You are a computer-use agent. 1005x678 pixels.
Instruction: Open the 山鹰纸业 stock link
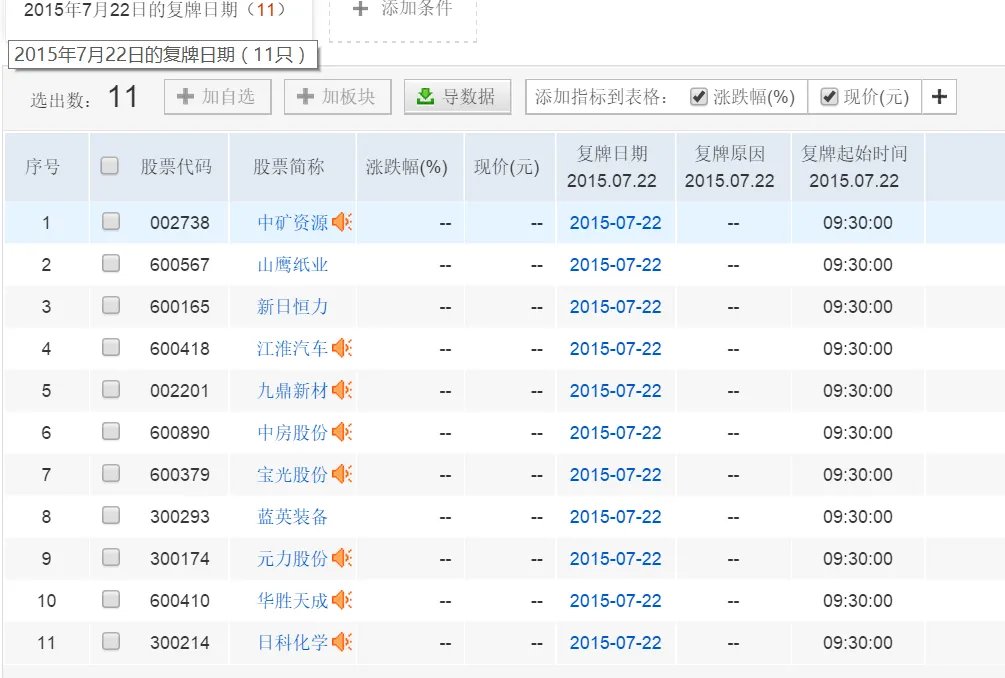pos(292,265)
